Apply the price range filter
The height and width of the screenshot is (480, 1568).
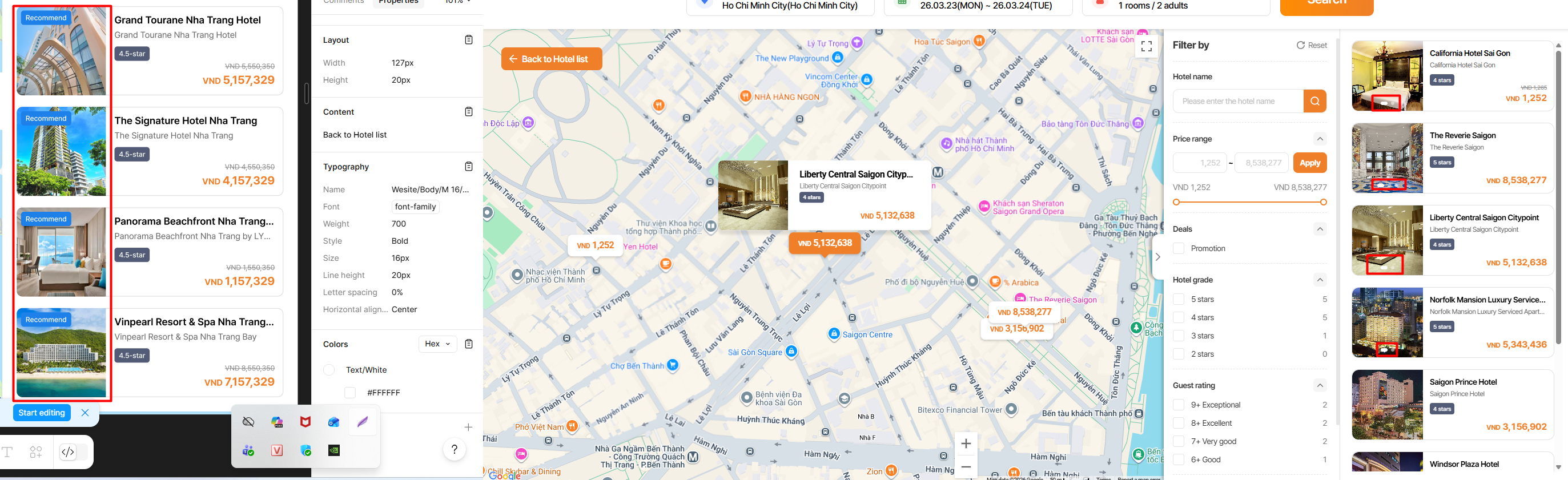pyautogui.click(x=1310, y=163)
